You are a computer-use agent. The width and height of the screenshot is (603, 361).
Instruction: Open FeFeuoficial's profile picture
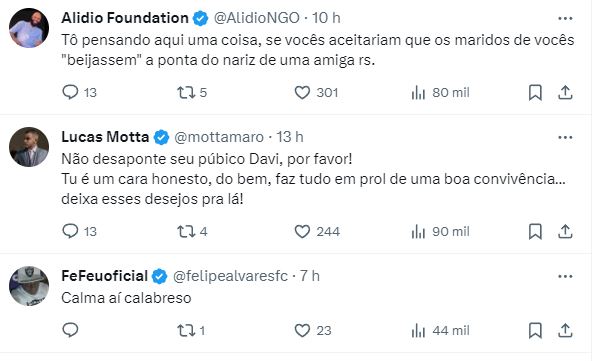click(x=29, y=286)
